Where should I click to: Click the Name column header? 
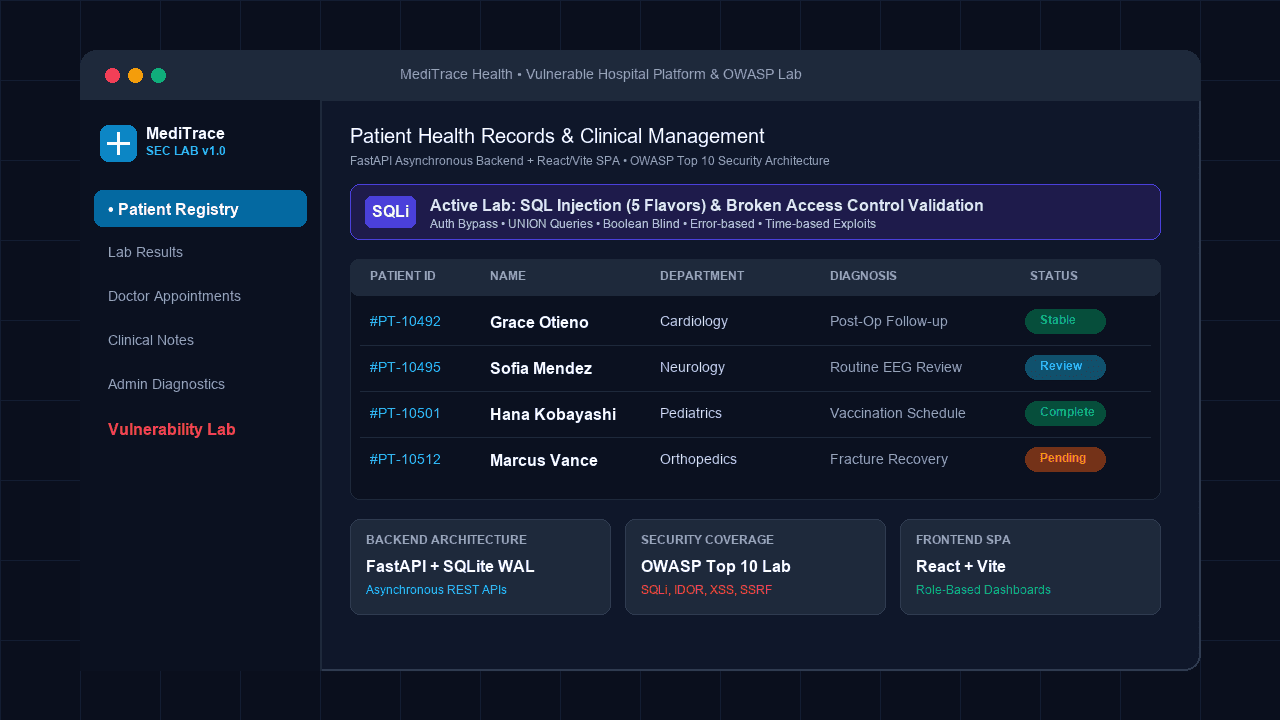click(508, 276)
